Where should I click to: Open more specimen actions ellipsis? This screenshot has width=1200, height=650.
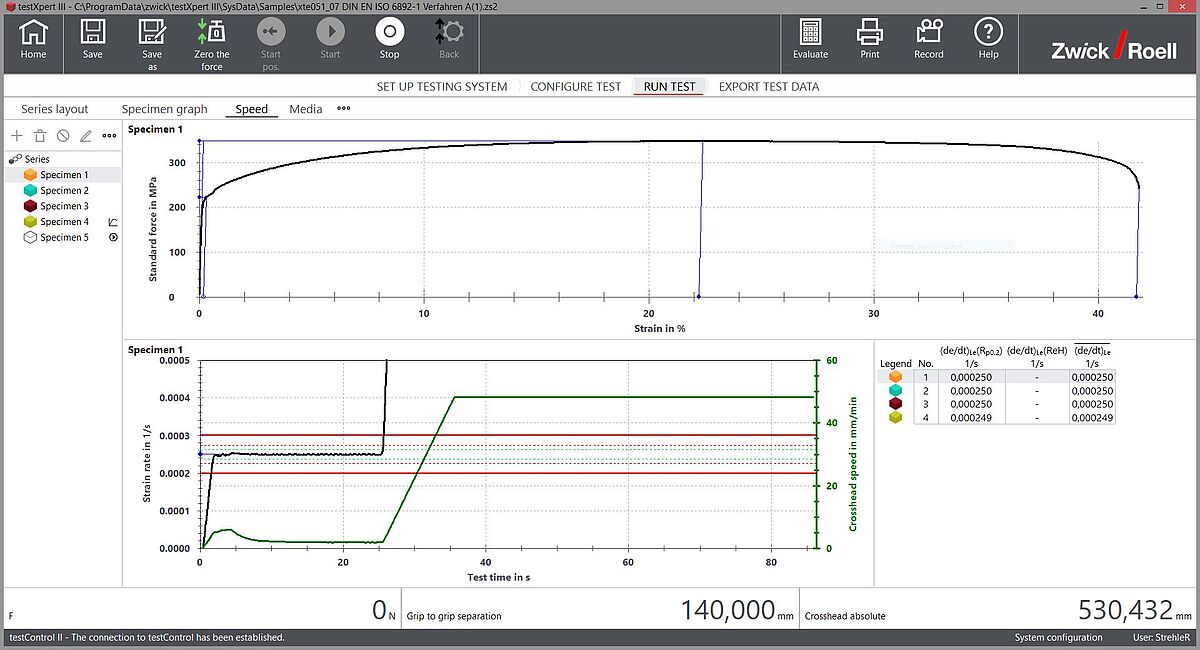pos(110,135)
